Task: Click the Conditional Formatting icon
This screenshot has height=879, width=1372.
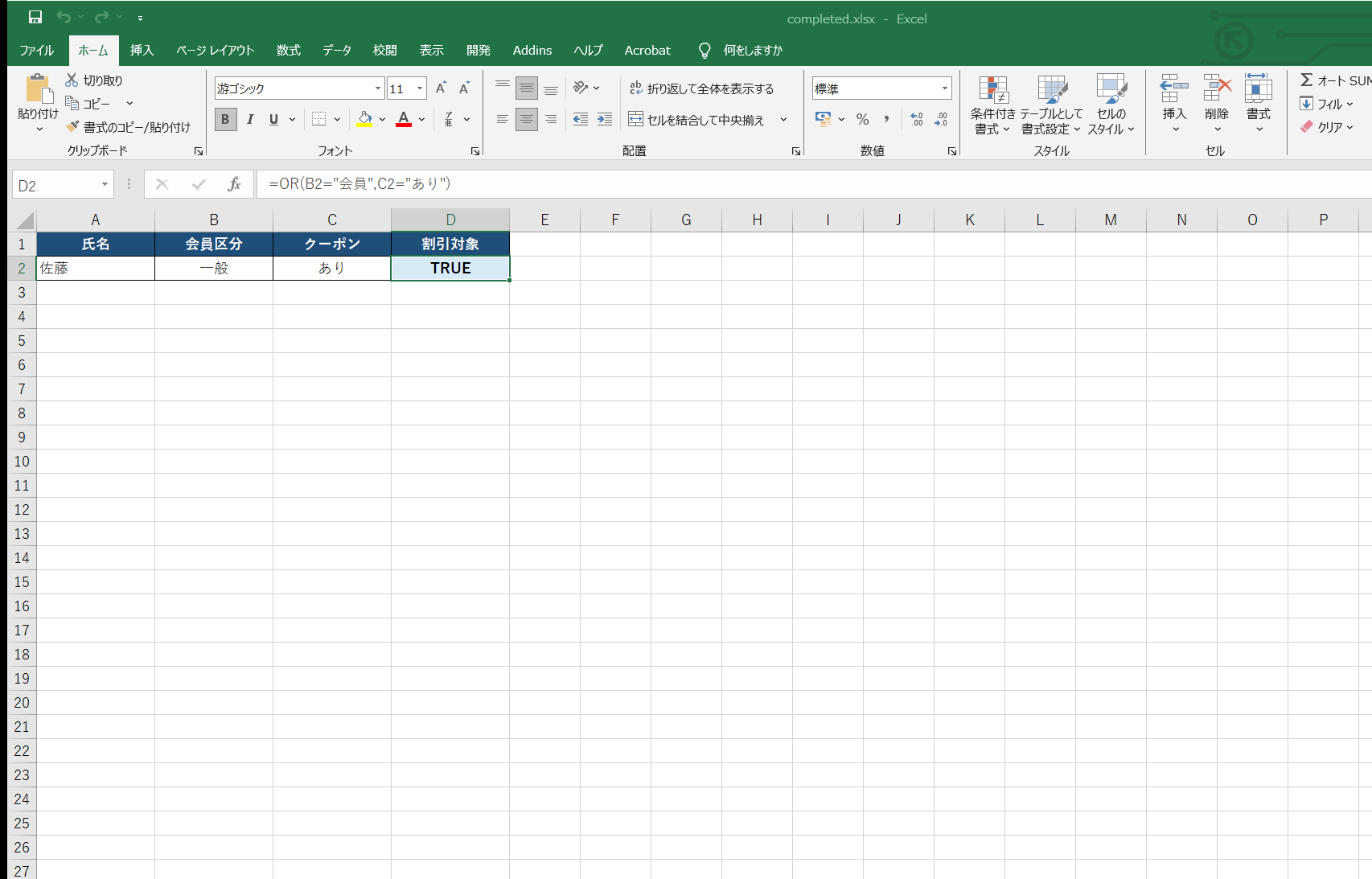Action: coord(993,89)
